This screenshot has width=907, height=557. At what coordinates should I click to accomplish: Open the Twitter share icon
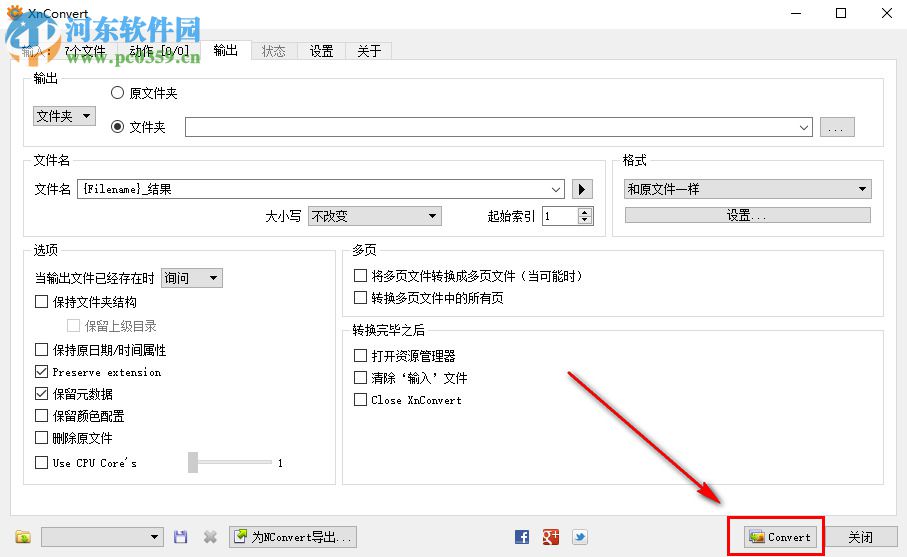(580, 537)
